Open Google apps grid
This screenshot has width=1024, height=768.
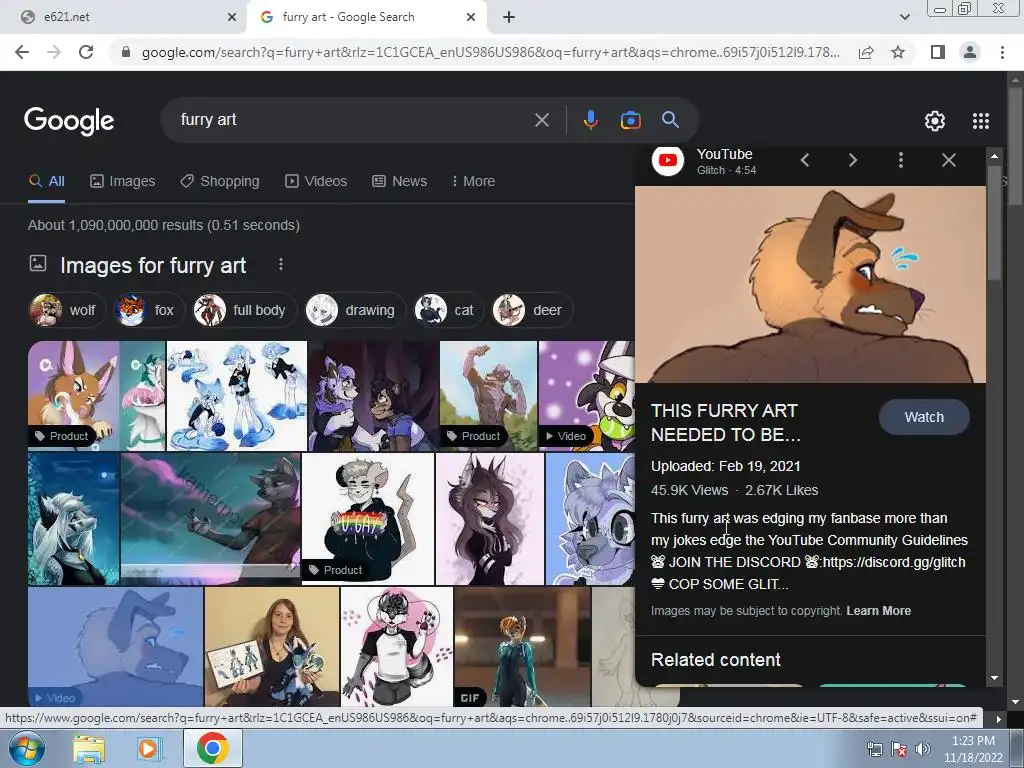(980, 121)
